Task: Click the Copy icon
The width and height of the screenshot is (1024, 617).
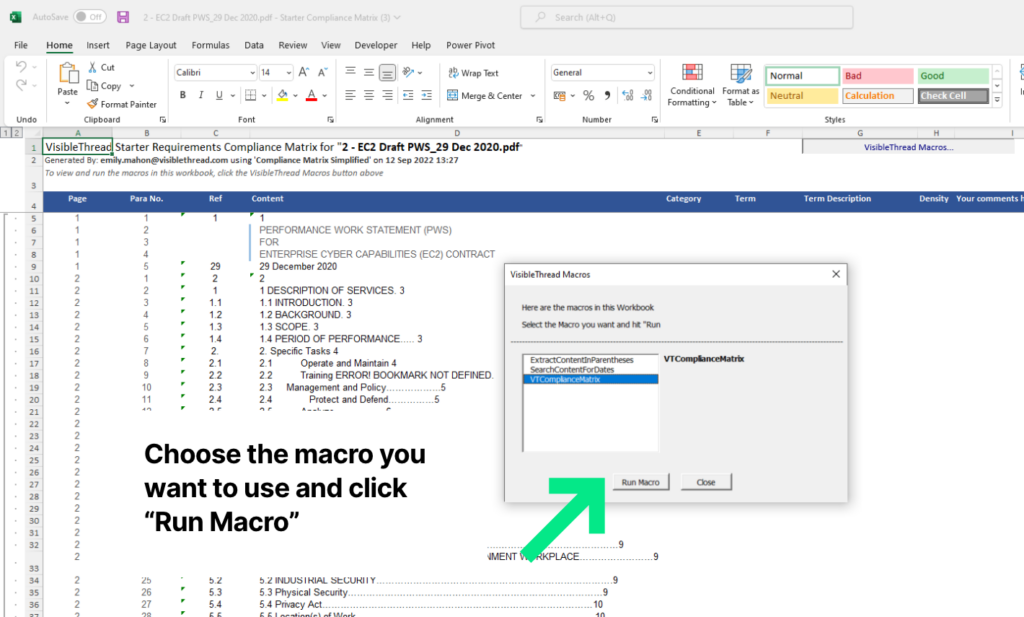Action: (93, 86)
